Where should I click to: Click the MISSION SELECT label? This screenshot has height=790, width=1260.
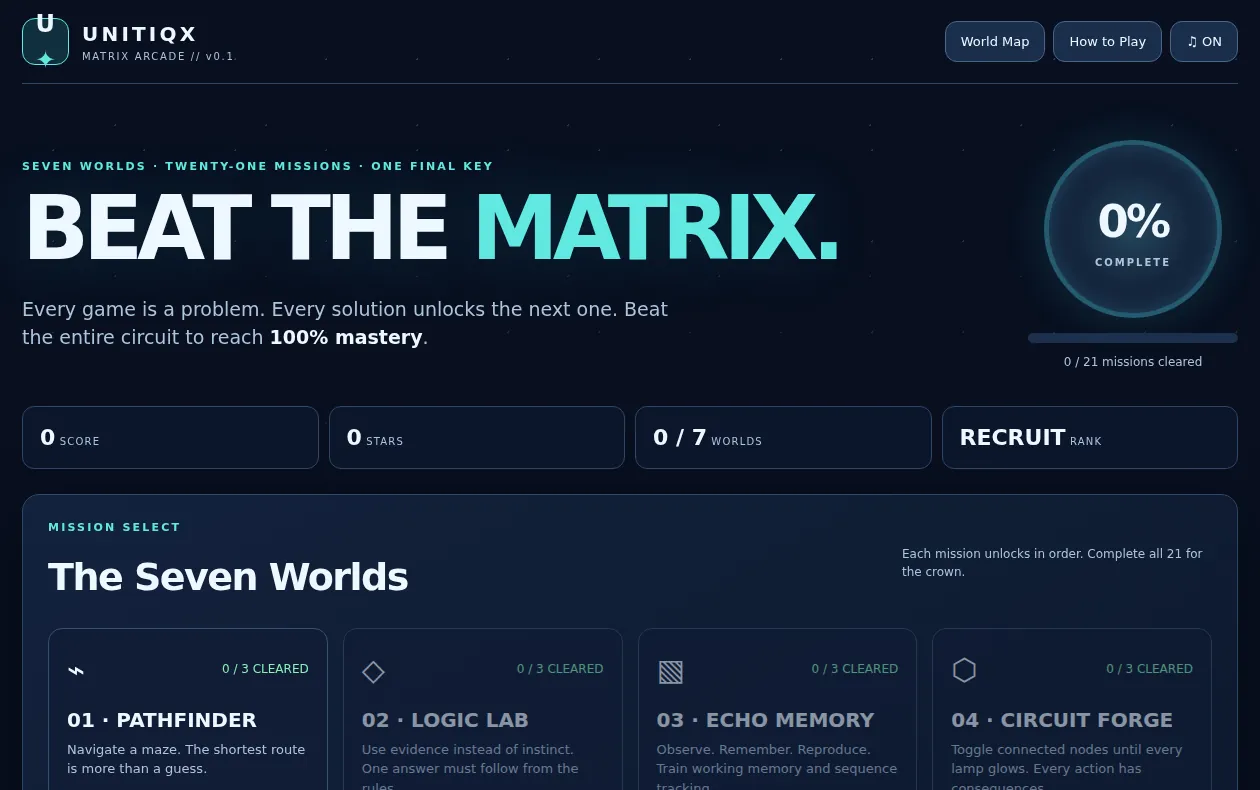tap(114, 527)
